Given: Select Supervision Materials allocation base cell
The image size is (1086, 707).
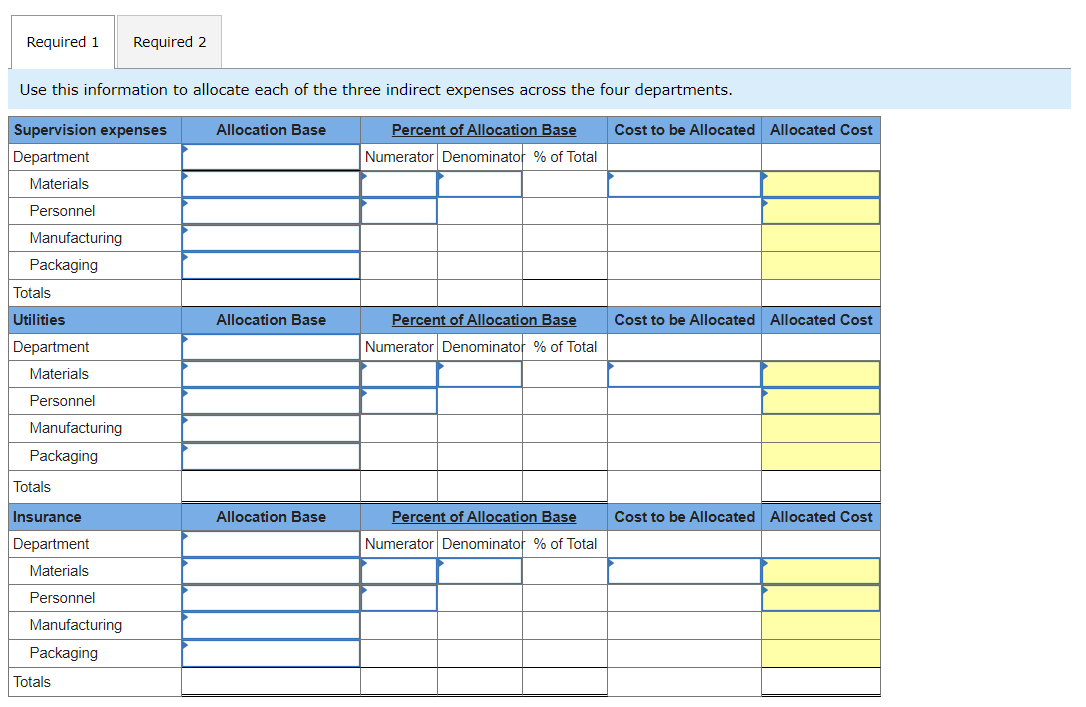Looking at the screenshot, I should point(271,184).
